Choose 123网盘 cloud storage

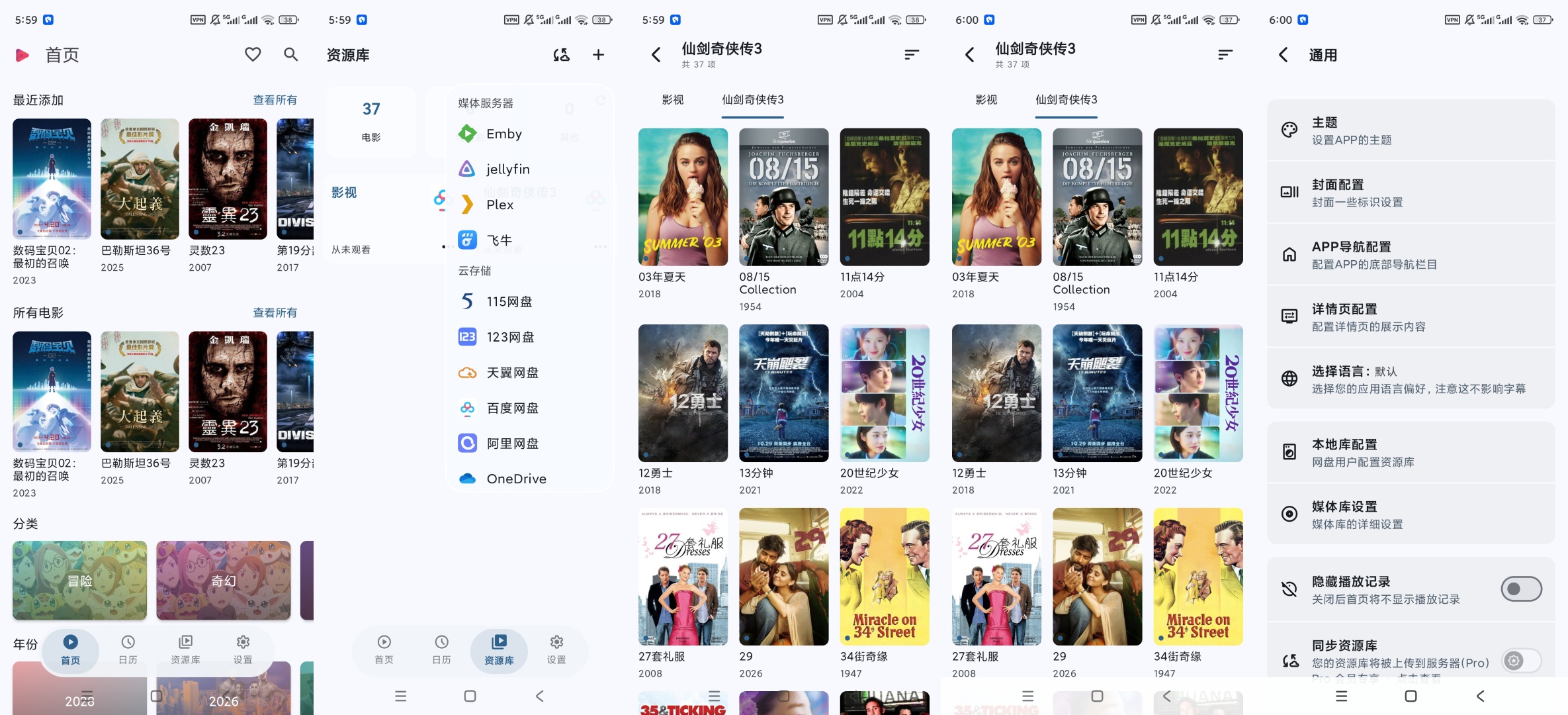(x=529, y=337)
